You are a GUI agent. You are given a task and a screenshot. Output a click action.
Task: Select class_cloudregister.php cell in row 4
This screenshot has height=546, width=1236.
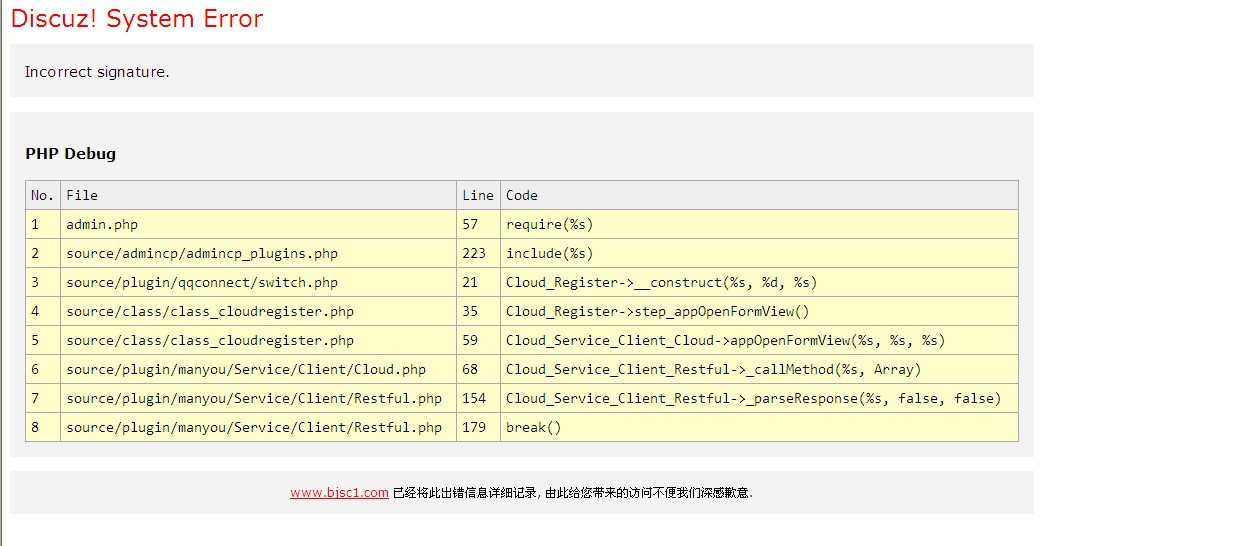(x=258, y=311)
